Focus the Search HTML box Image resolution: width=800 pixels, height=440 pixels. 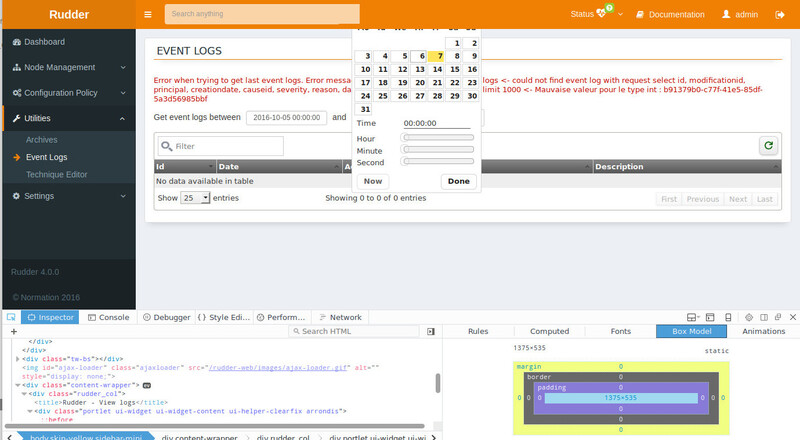[x=354, y=331]
